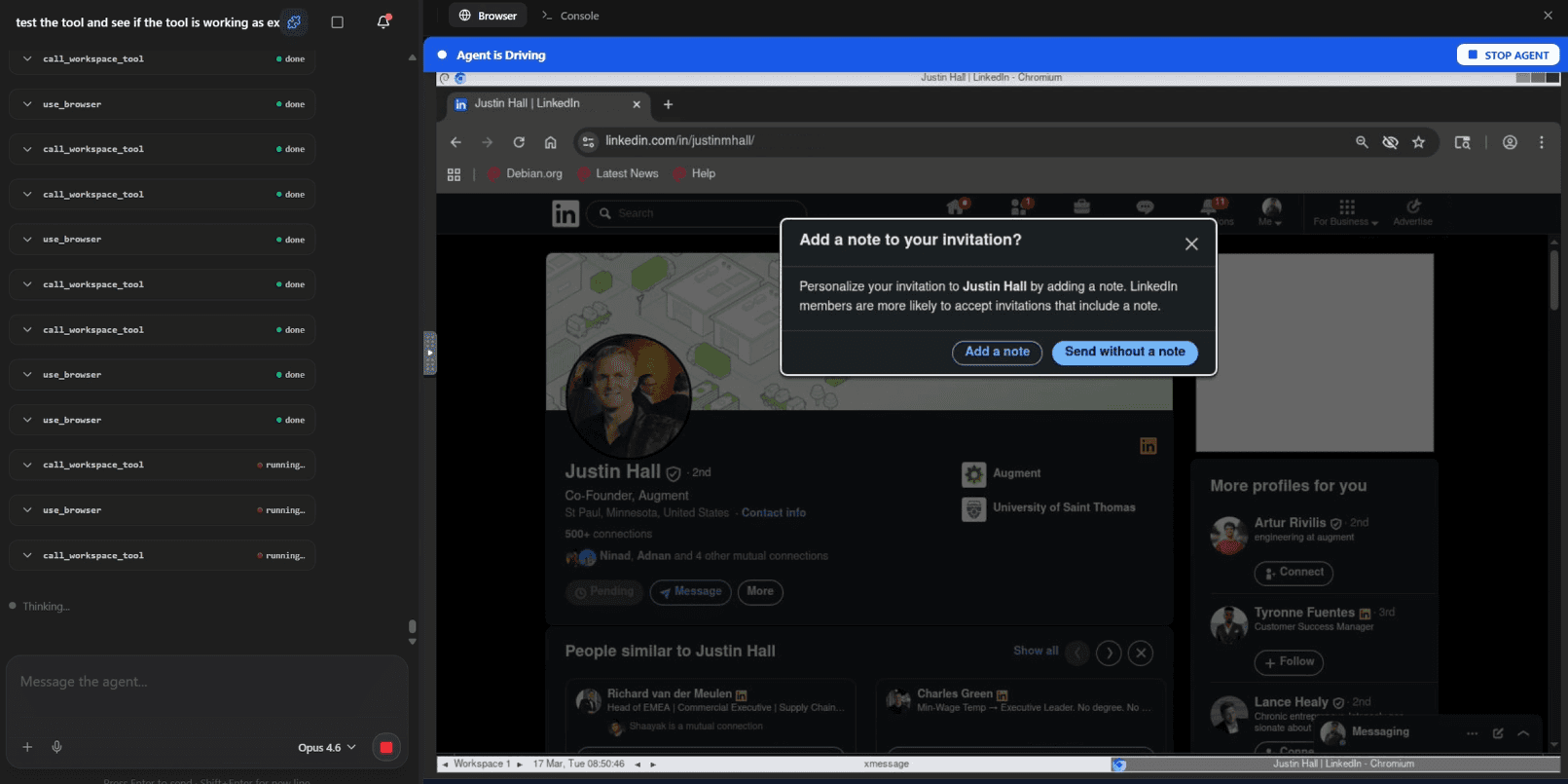Screen dimensions: 1568x784
Task: Click the LinkedIn search field
Action: coord(698,213)
